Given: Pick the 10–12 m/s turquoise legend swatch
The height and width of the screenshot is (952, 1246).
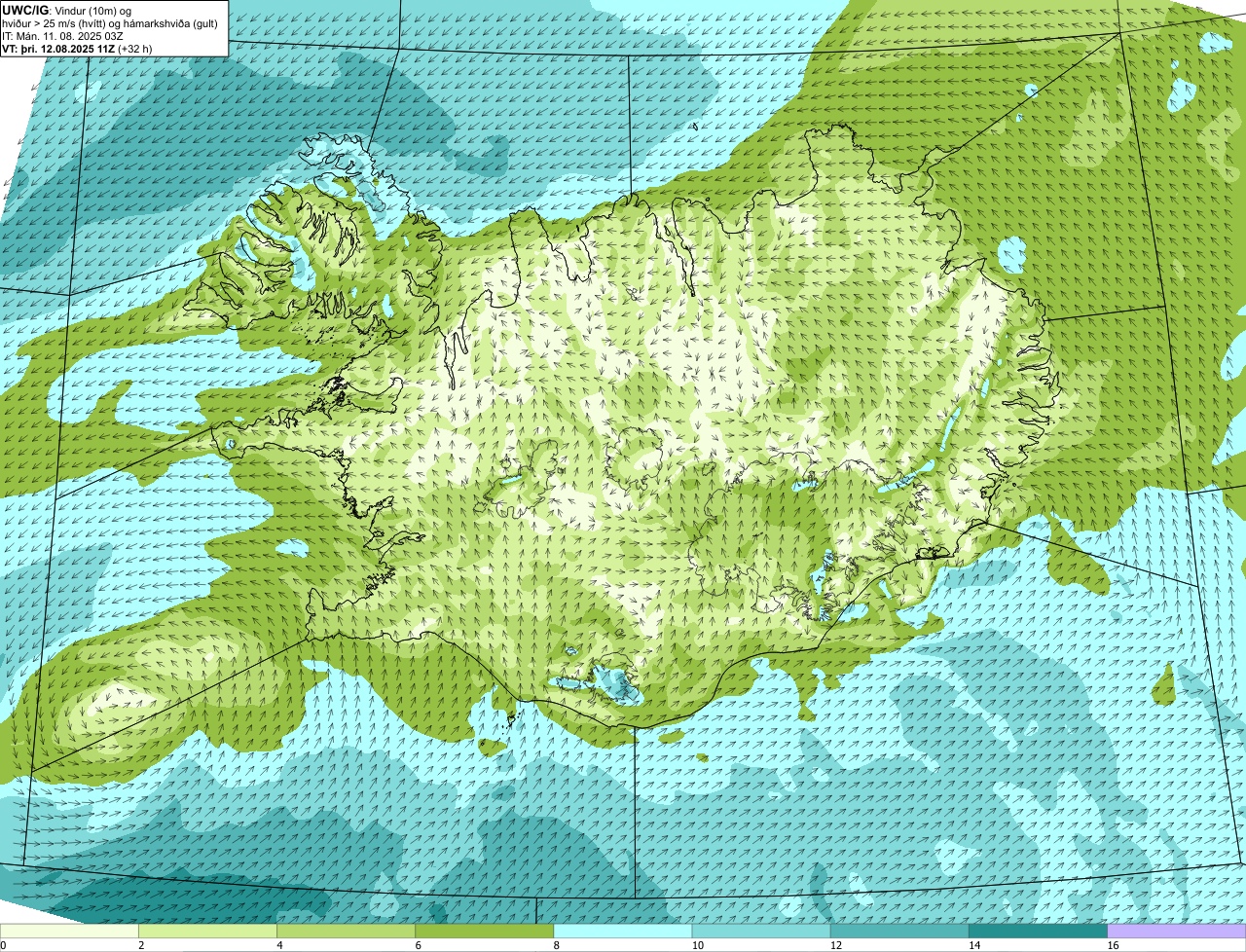Looking at the screenshot, I should coord(761,931).
